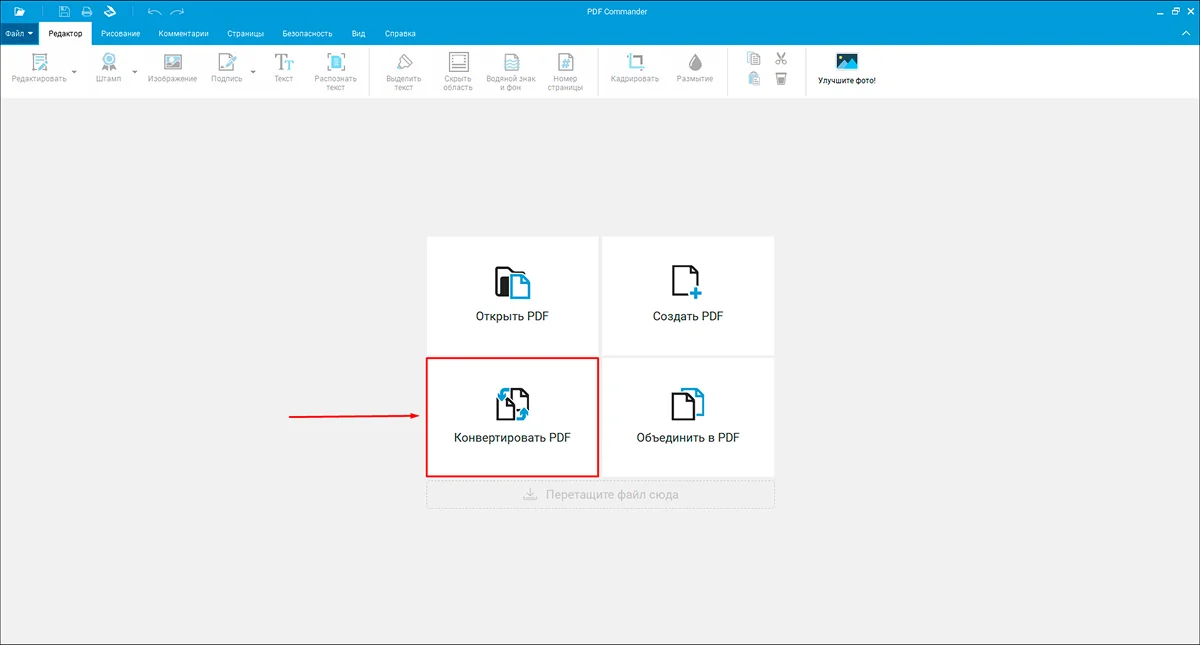This screenshot has height=645, width=1200.
Task: Run Распознать текст recognition
Action: point(336,72)
